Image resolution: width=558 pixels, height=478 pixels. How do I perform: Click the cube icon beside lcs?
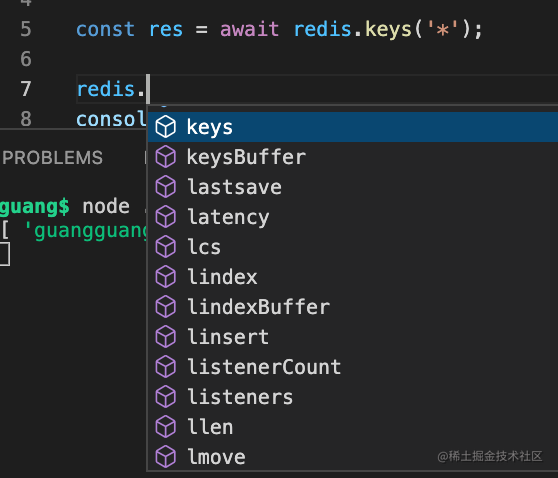(165, 247)
